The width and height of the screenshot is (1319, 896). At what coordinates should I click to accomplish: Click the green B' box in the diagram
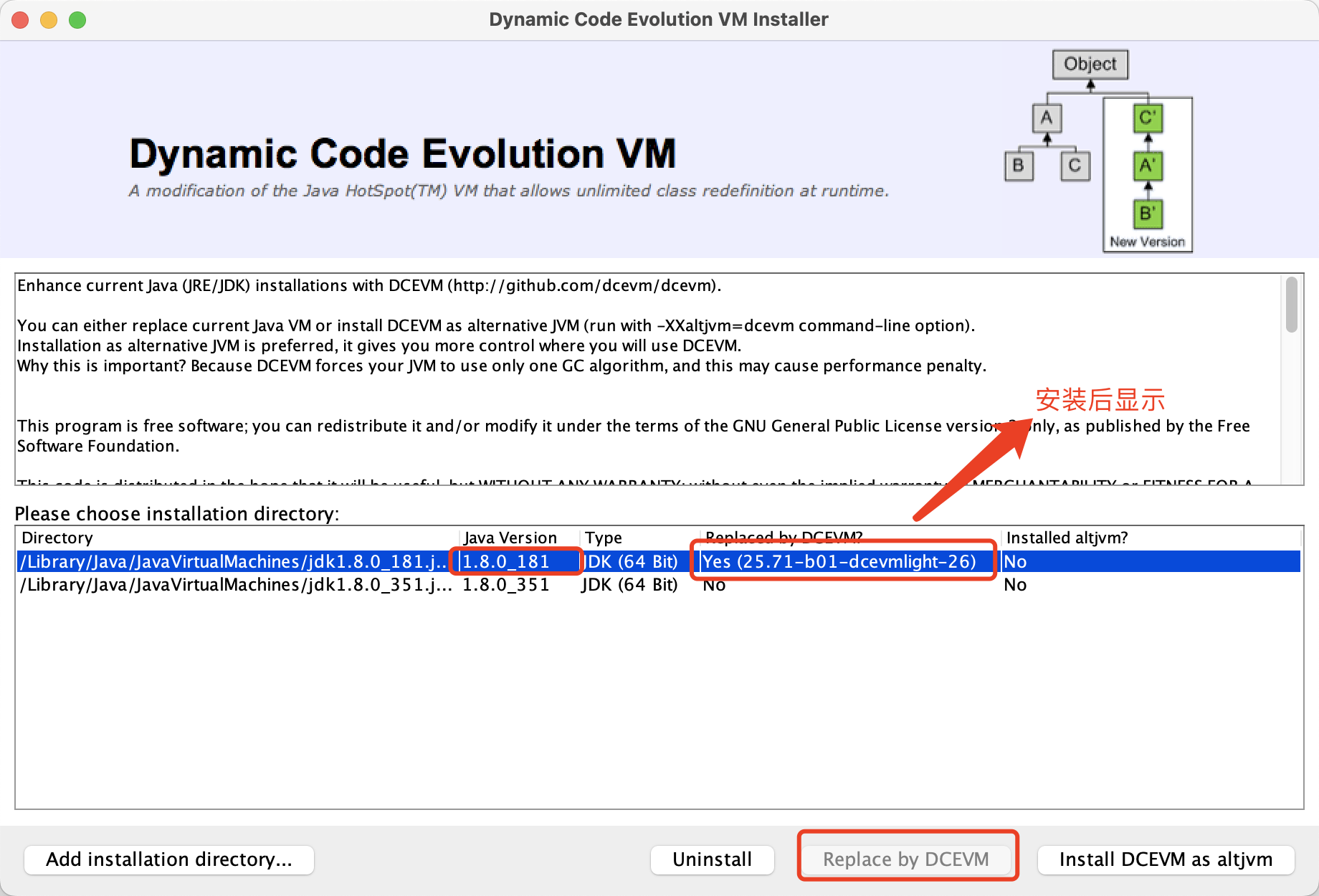[x=1147, y=214]
